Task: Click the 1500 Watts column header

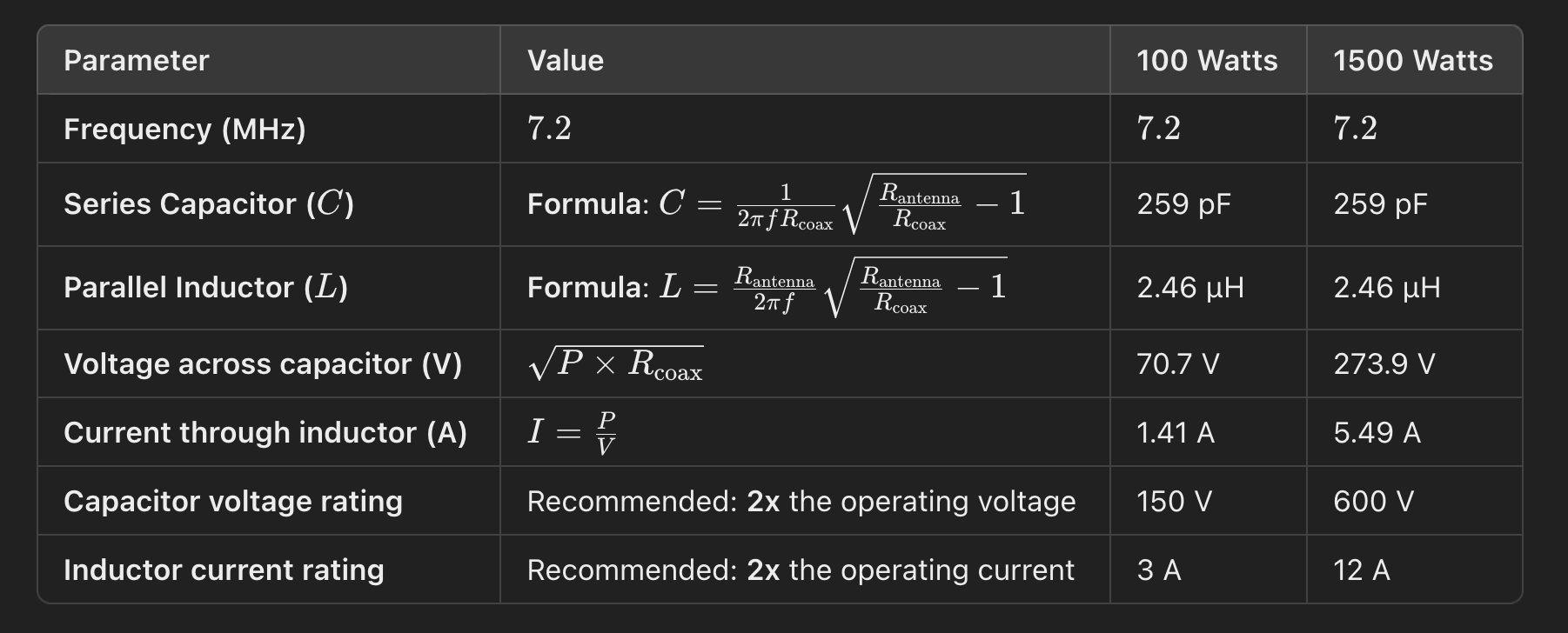Action: 1412,61
